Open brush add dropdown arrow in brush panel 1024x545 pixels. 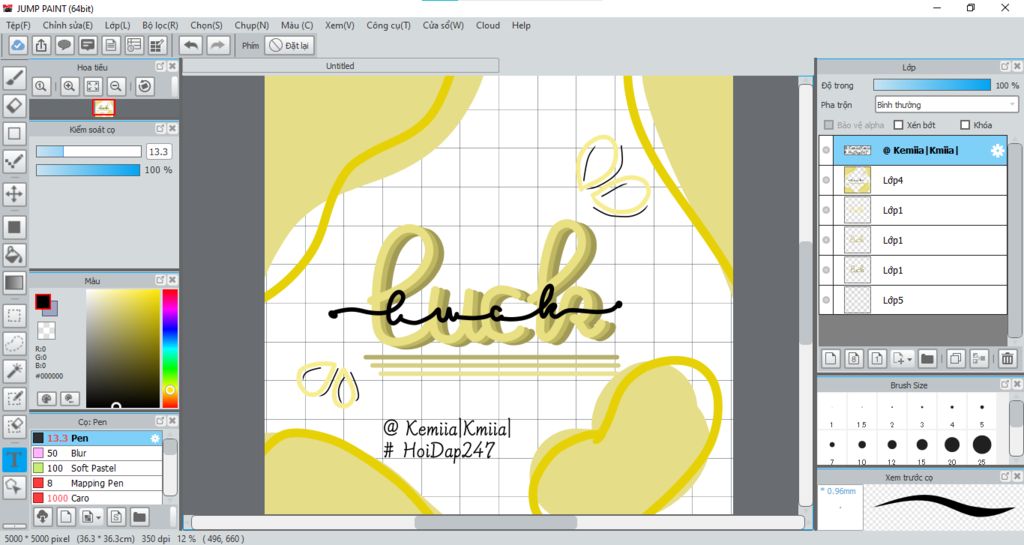[x=99, y=518]
